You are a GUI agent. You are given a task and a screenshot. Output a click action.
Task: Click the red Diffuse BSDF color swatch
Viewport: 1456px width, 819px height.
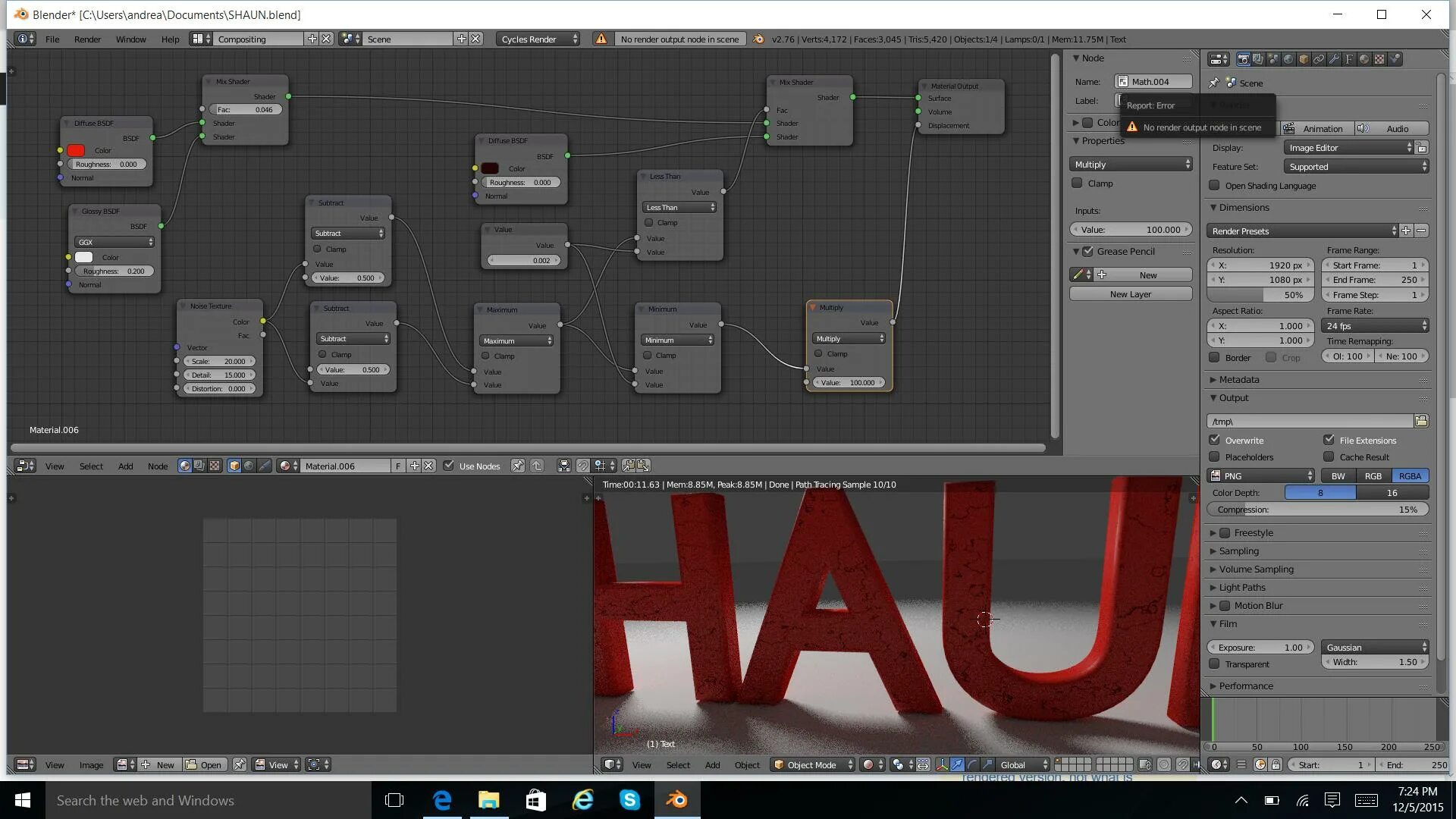click(x=76, y=151)
